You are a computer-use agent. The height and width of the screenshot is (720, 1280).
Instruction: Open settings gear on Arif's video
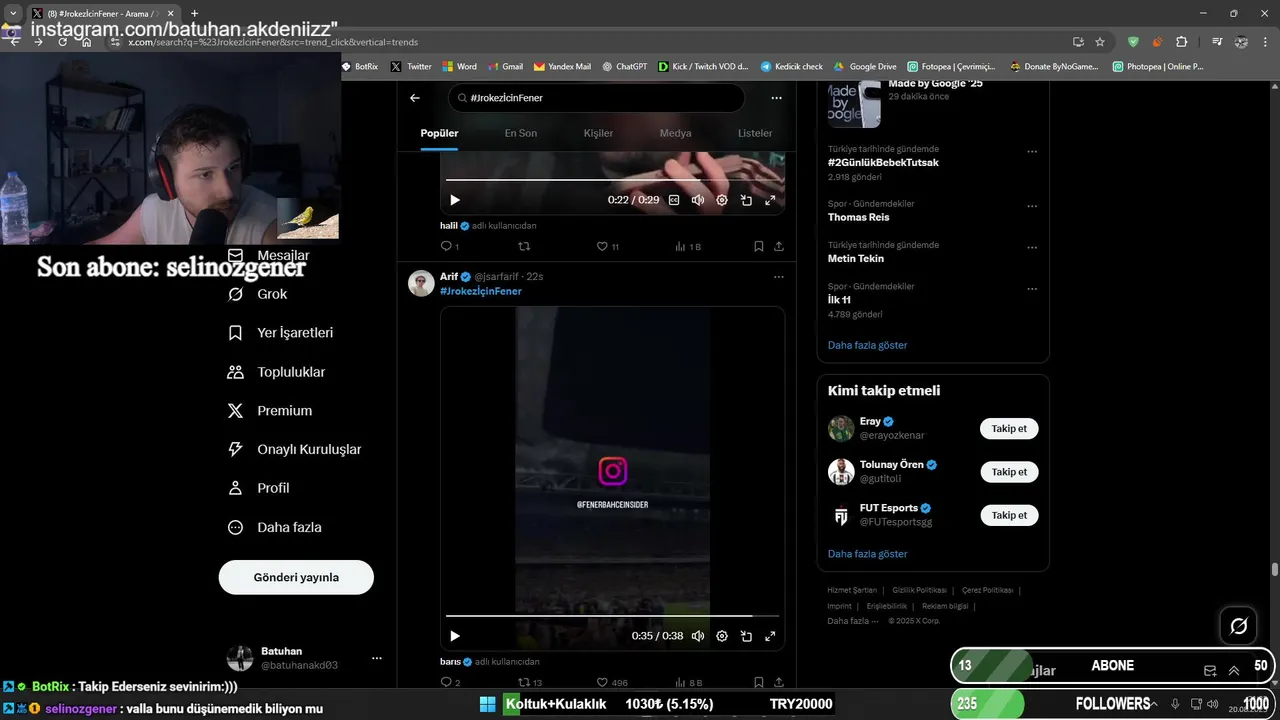click(722, 636)
